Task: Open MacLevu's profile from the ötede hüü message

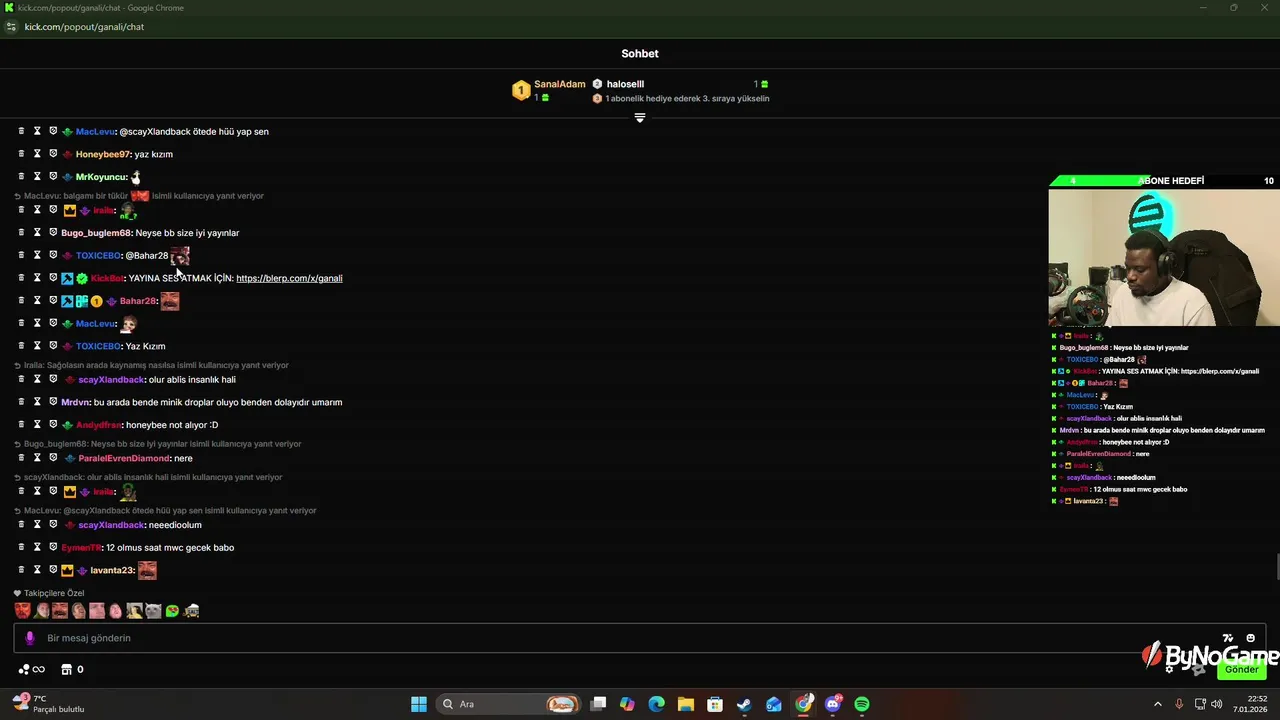Action: (95, 131)
